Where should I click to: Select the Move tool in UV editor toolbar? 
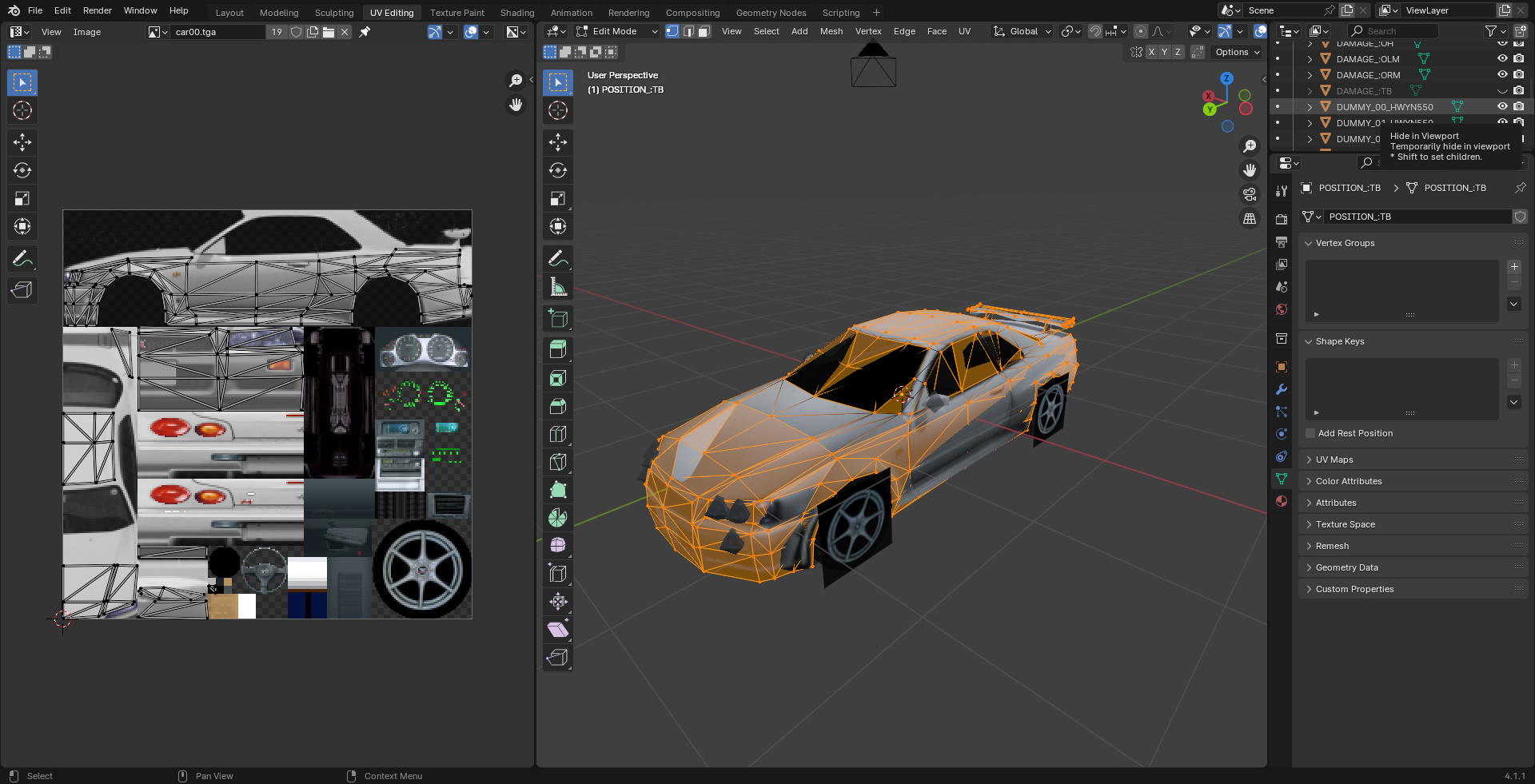point(22,142)
